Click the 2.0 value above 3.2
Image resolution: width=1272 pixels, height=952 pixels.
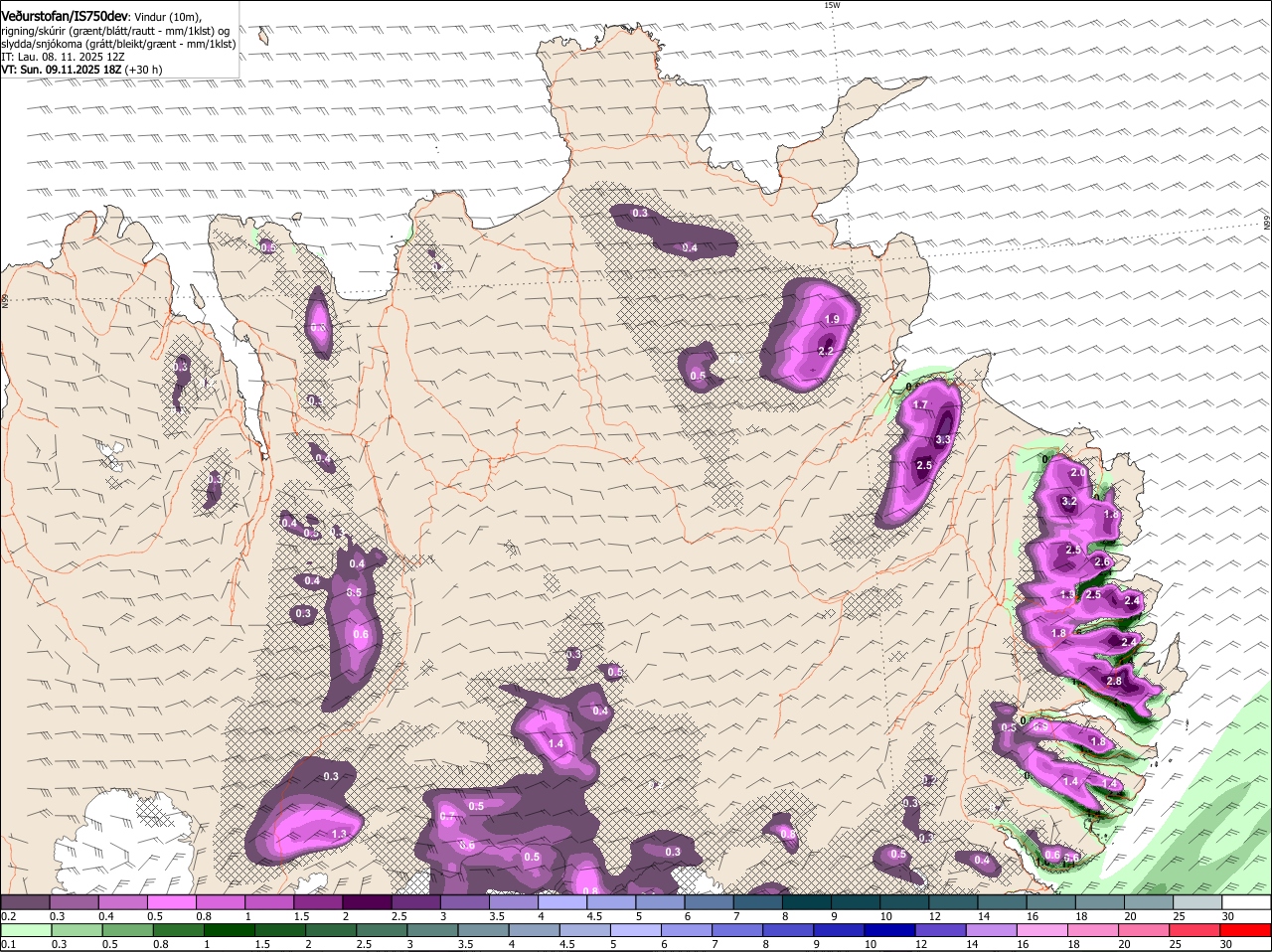point(1078,473)
